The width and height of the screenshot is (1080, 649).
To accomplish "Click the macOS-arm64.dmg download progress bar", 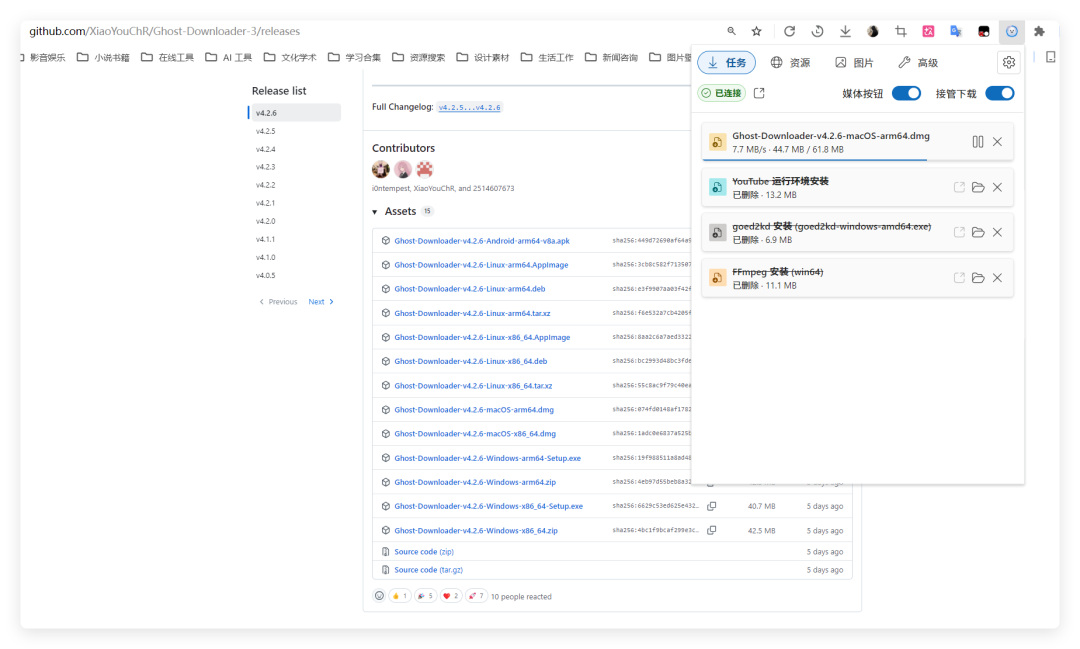I will (x=858, y=160).
